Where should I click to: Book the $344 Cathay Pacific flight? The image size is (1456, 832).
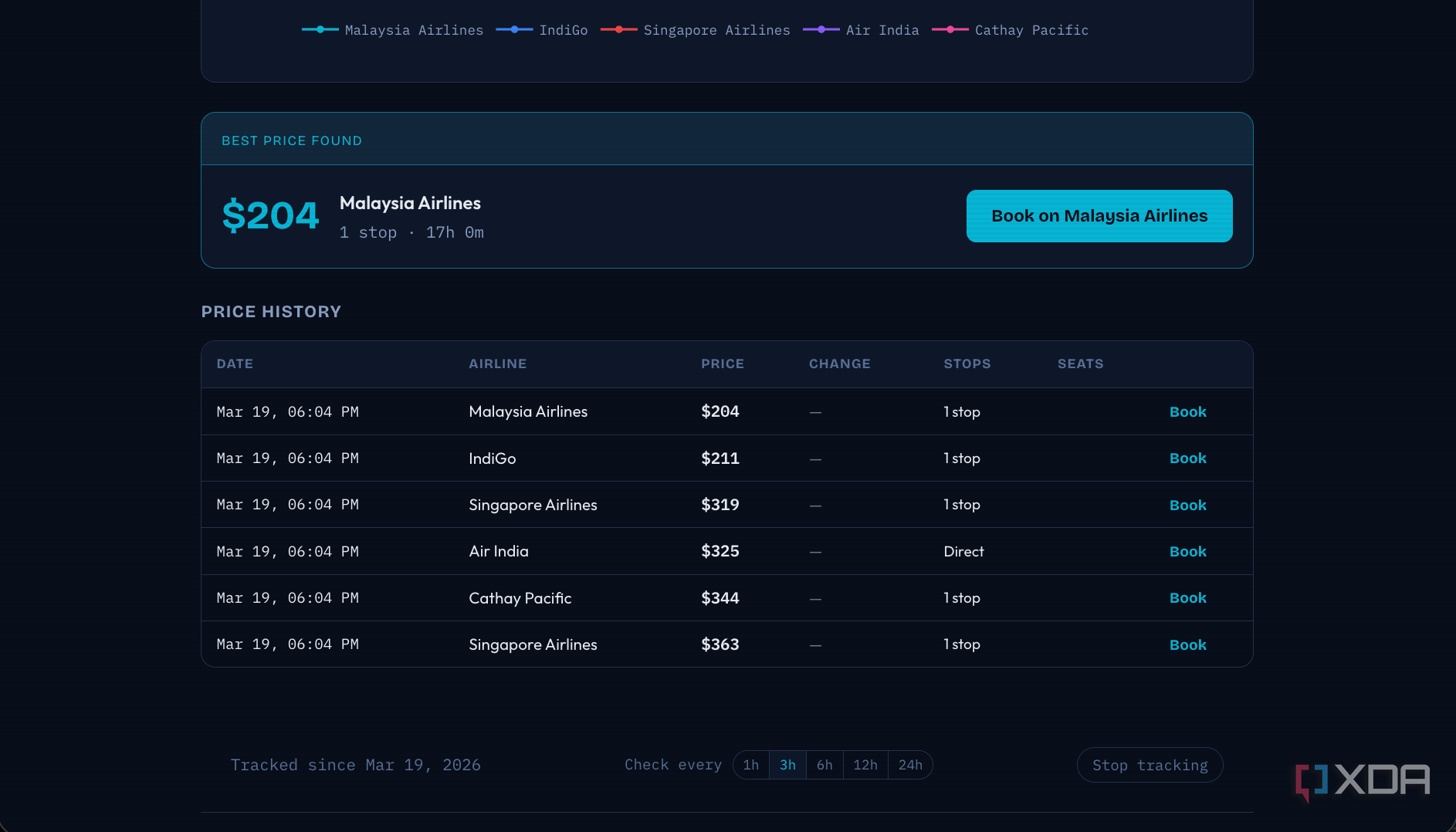pos(1187,598)
